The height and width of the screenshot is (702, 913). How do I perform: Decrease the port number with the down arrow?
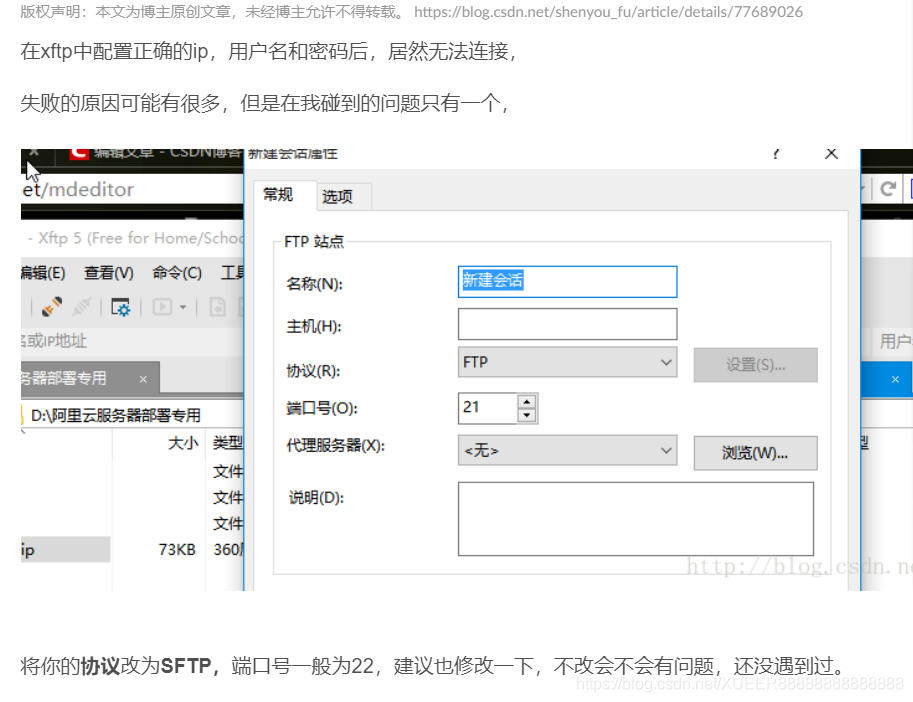526,415
